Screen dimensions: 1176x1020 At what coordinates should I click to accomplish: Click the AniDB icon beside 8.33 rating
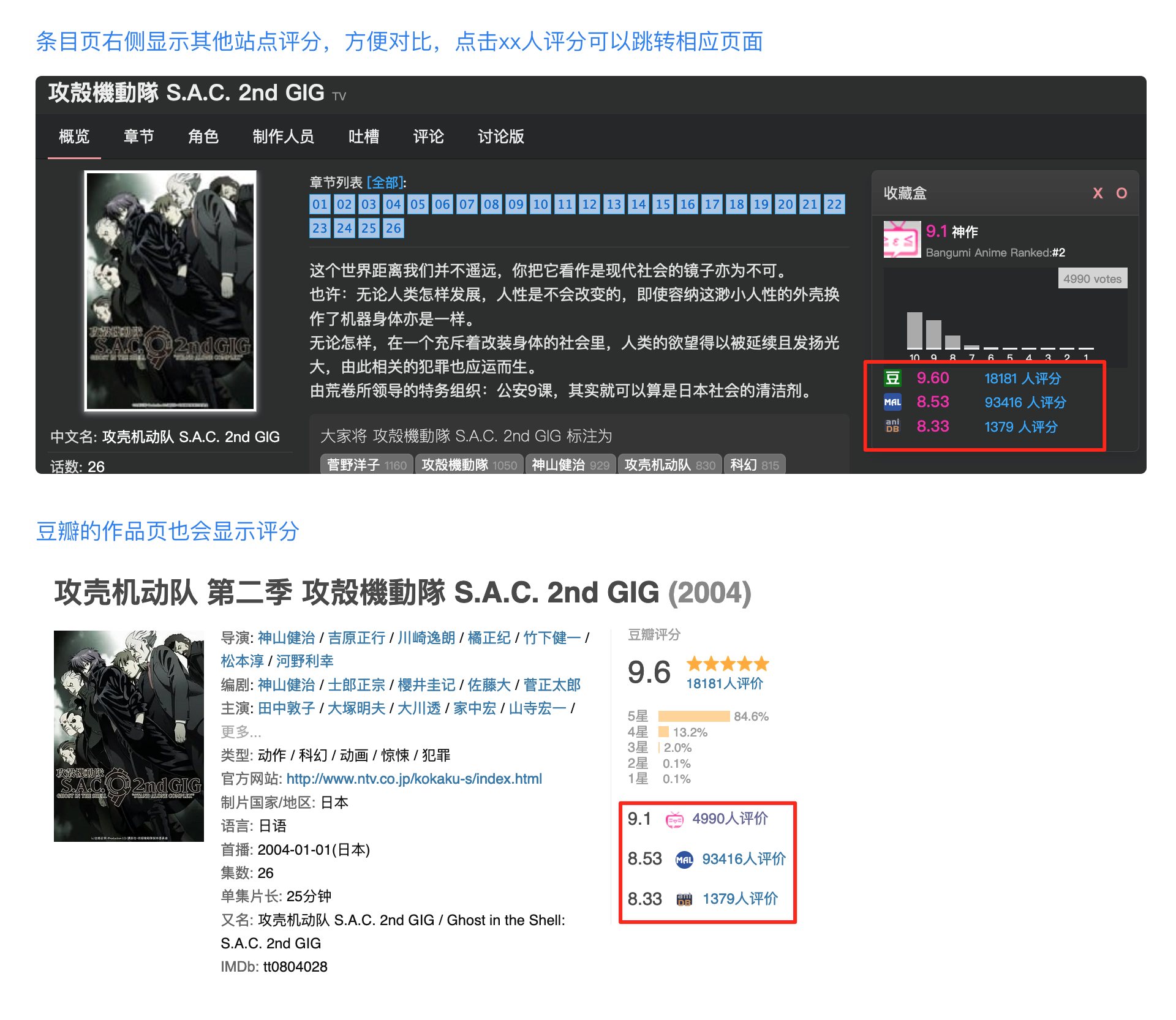click(x=892, y=426)
